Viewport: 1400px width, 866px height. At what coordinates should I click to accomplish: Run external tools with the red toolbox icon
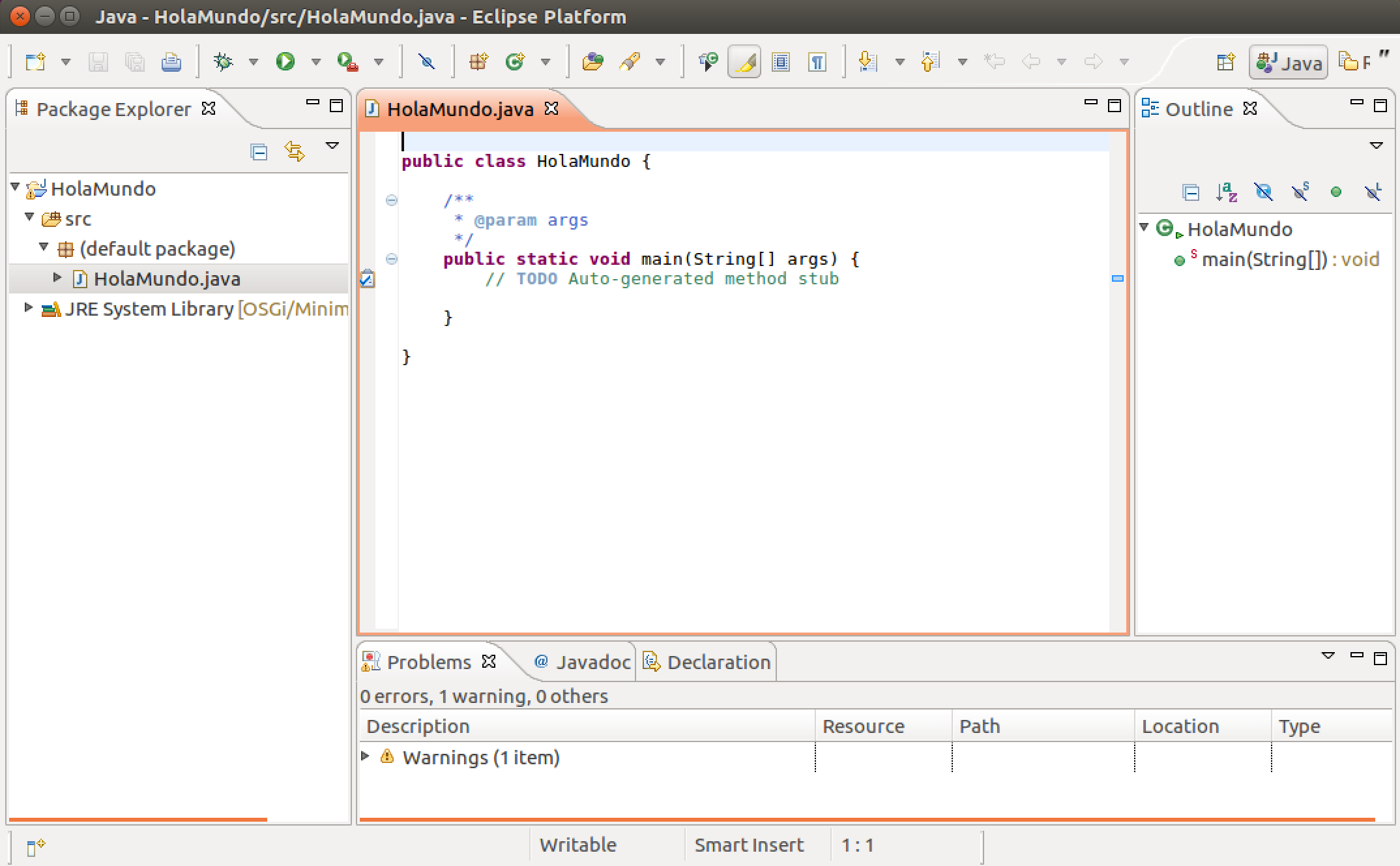coord(349,62)
